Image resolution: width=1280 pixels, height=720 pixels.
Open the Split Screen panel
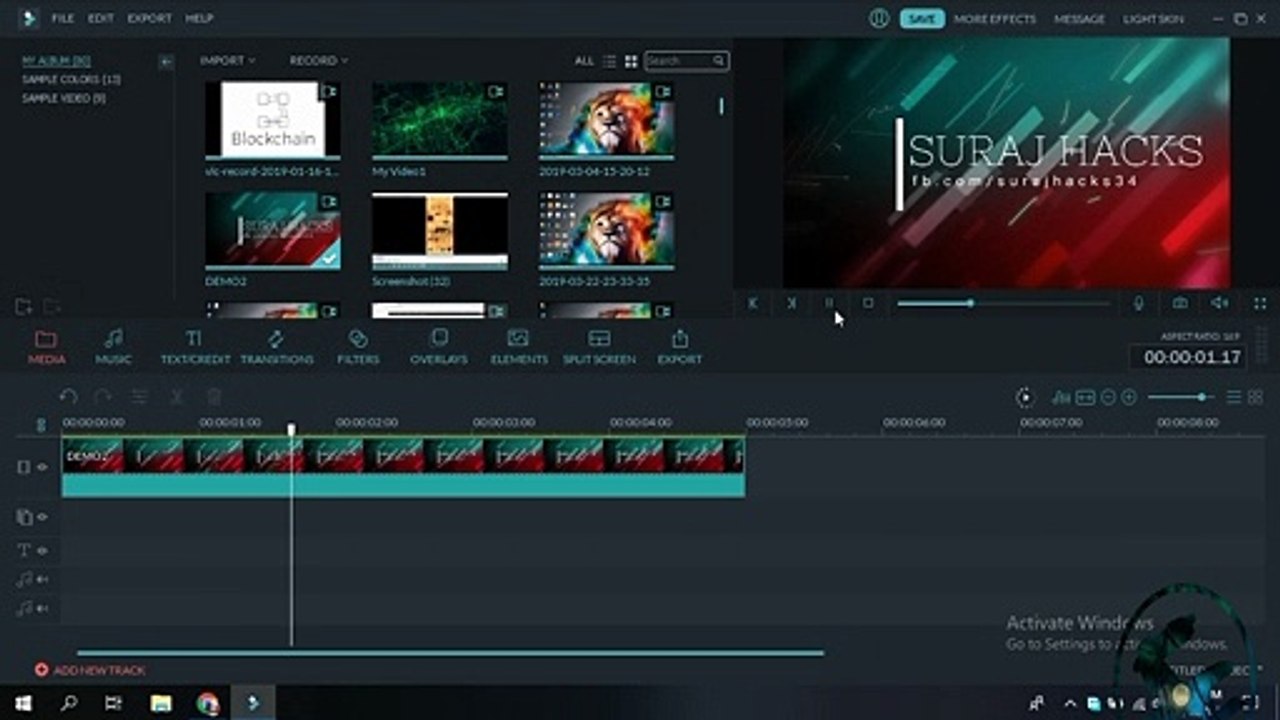(x=599, y=346)
